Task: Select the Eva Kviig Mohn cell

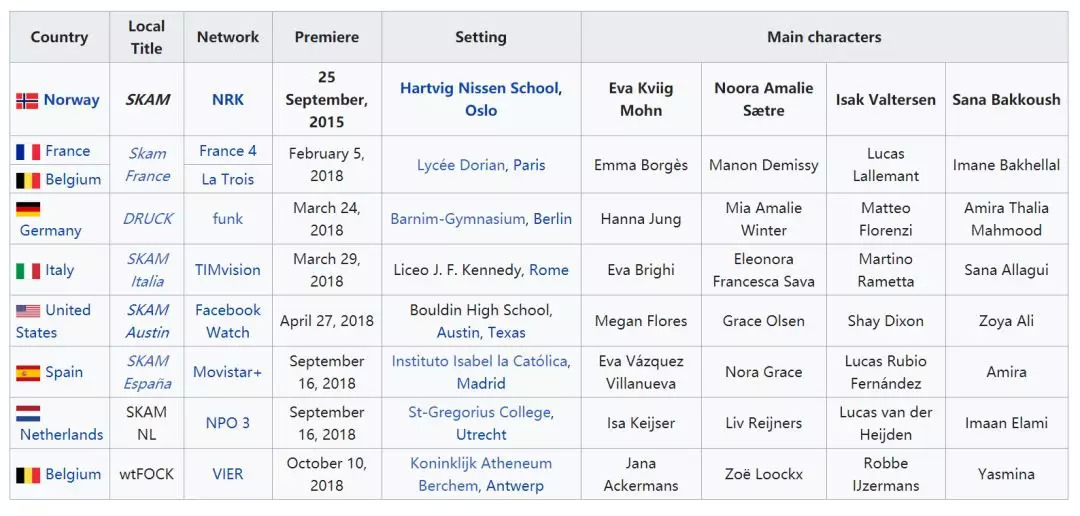Action: tap(641, 99)
